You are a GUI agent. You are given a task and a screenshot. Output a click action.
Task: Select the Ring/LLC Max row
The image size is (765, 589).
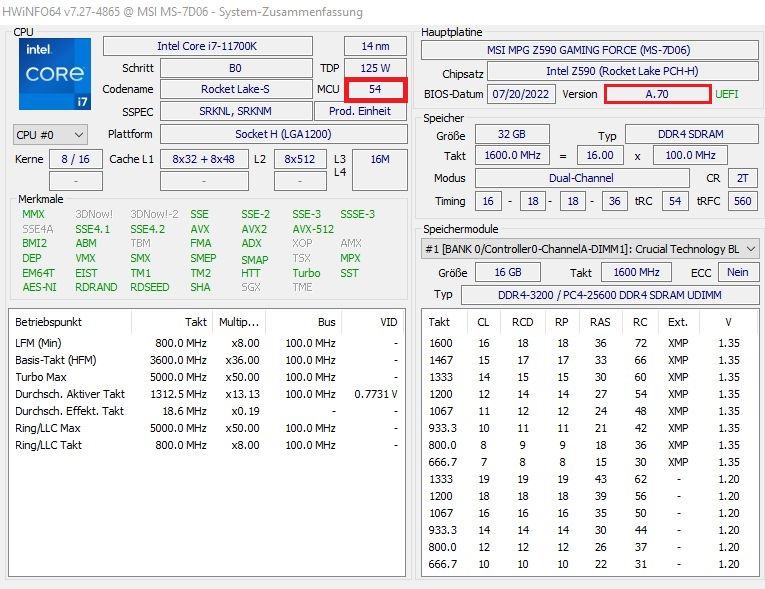click(207, 428)
